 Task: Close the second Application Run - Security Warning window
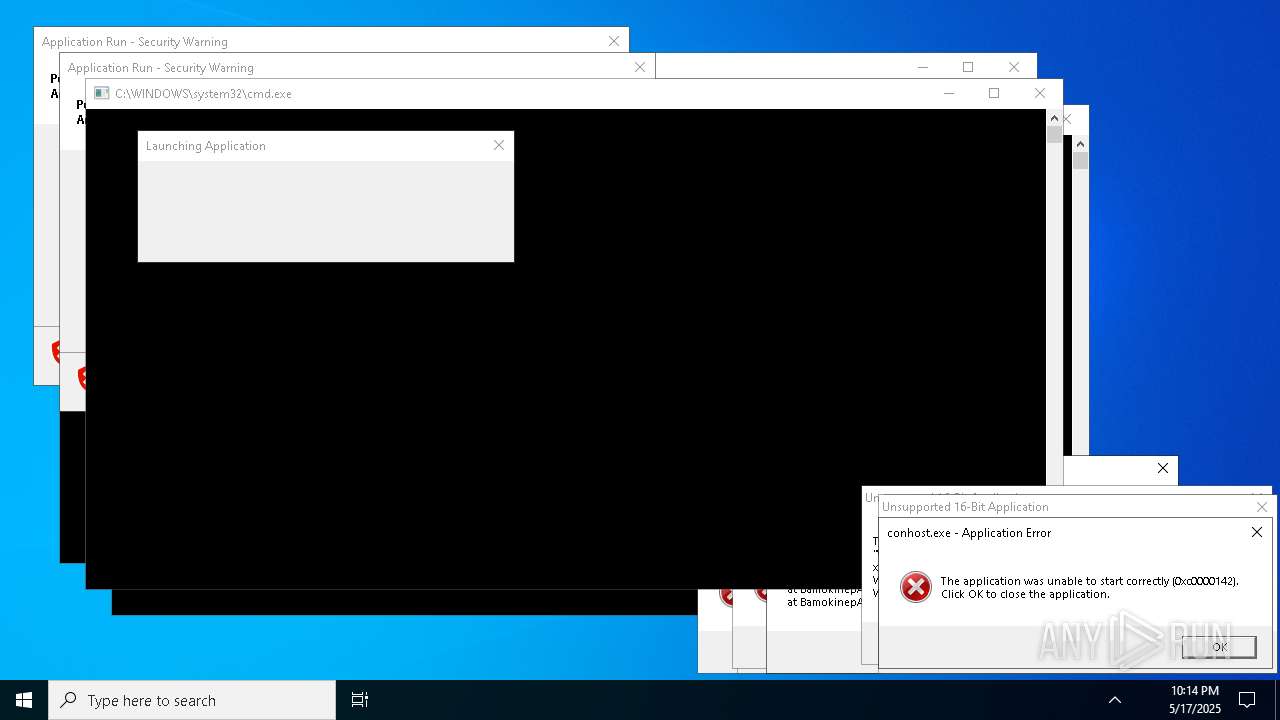(640, 67)
